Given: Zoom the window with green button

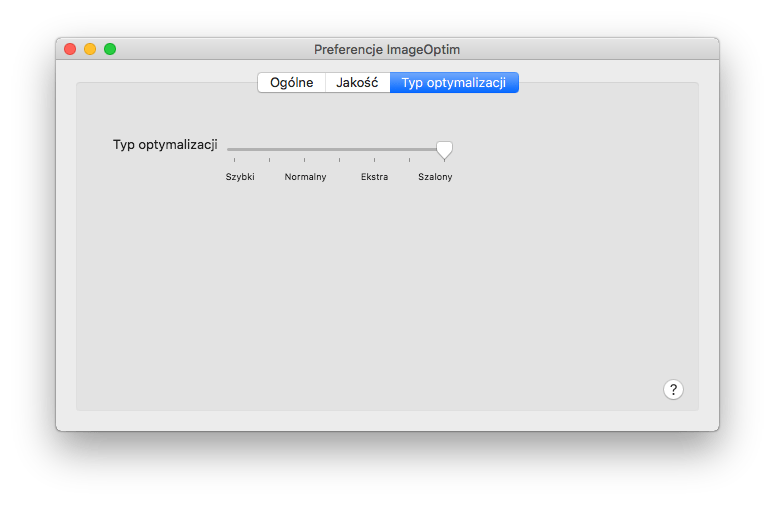Looking at the screenshot, I should [110, 49].
